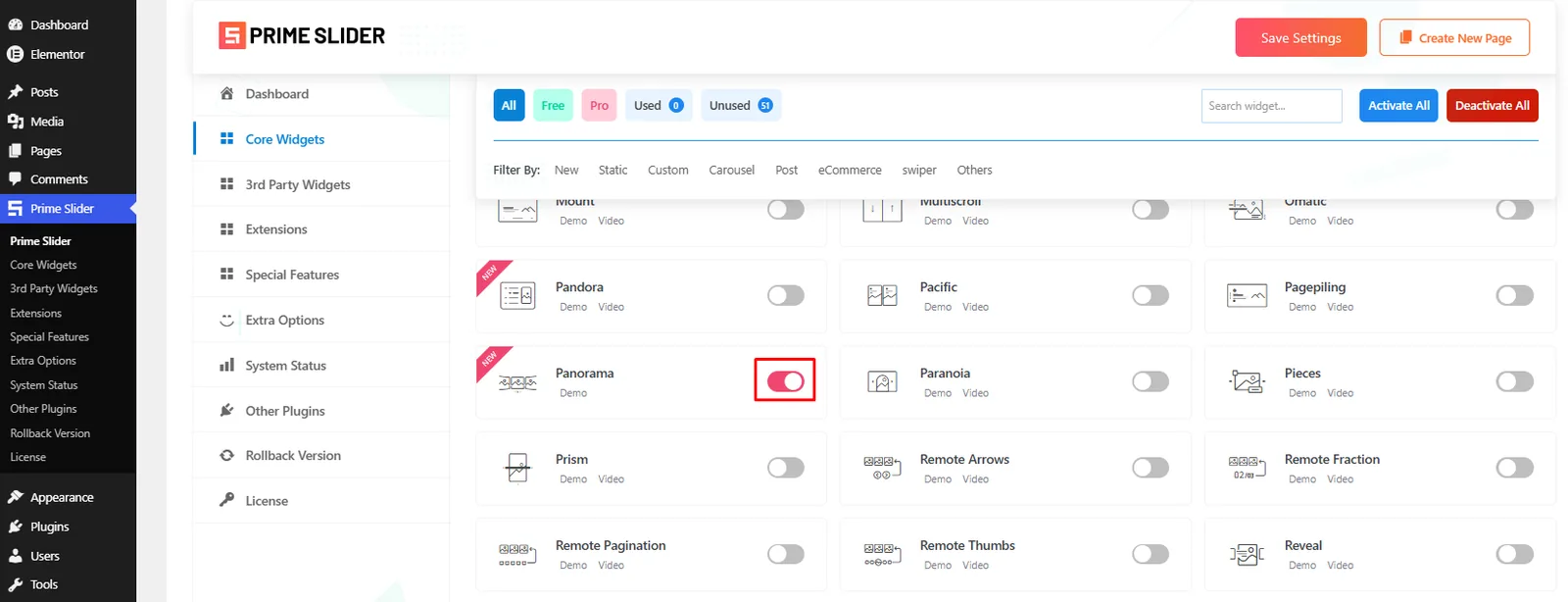Screen dimensions: 1568x602
Task: Click the Pages icon in admin menu
Action: [16, 151]
